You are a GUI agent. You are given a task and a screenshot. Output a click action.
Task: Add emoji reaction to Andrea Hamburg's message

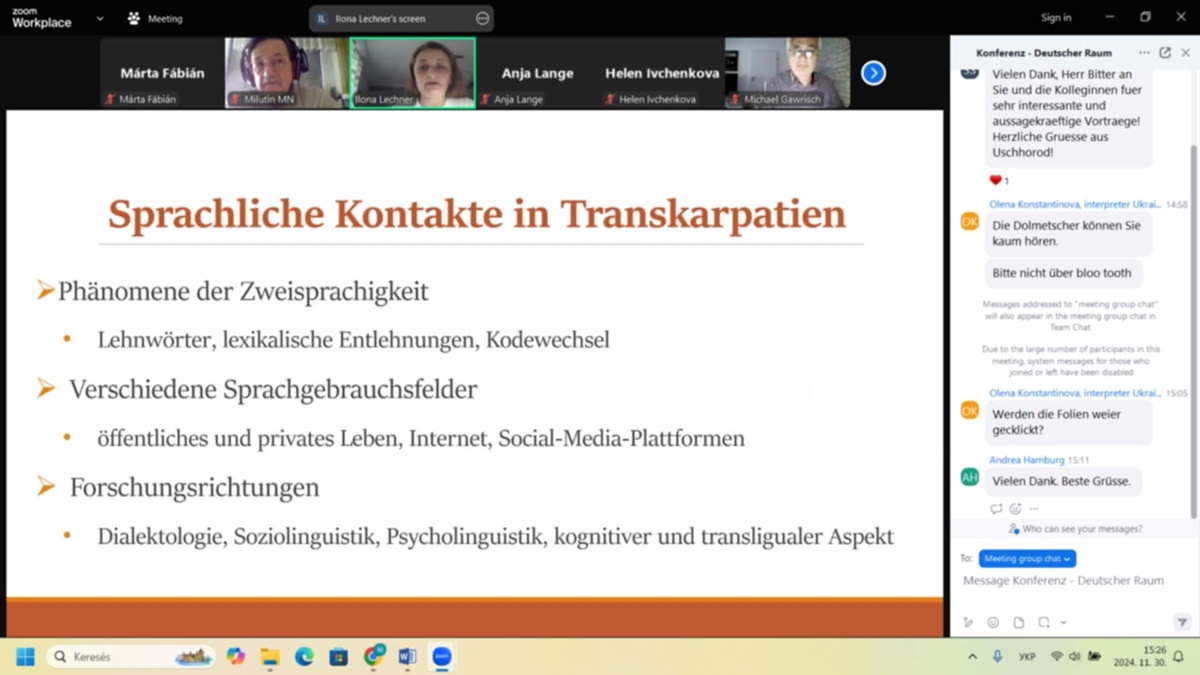pos(1015,509)
